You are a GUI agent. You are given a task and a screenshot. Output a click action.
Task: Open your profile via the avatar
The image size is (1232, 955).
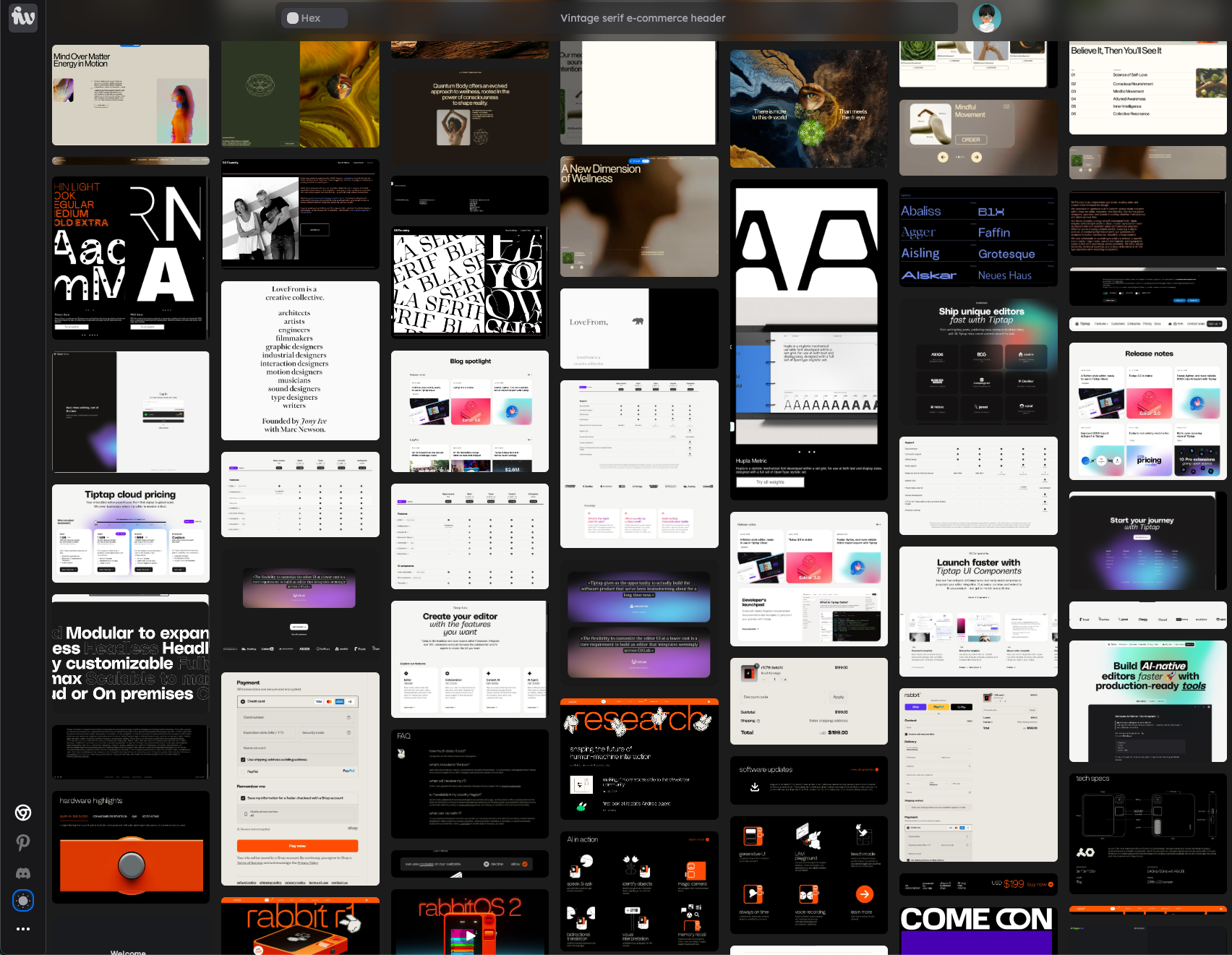point(986,18)
